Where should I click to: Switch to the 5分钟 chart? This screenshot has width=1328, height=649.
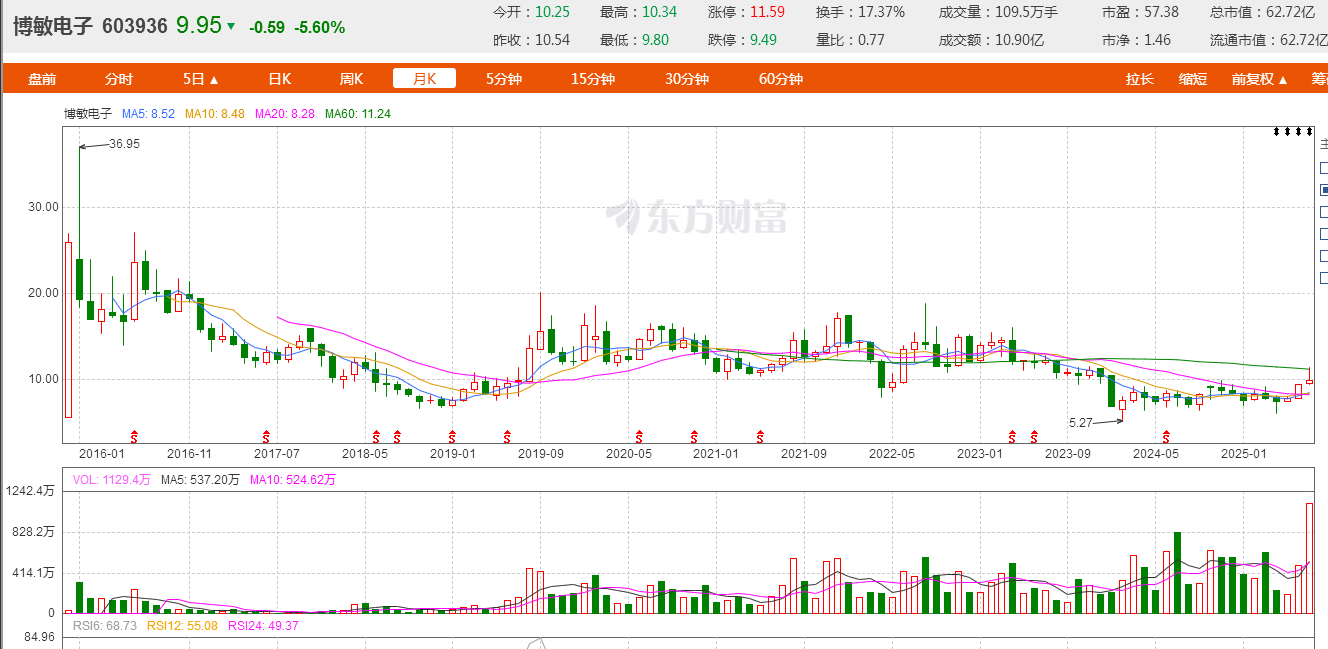point(504,79)
